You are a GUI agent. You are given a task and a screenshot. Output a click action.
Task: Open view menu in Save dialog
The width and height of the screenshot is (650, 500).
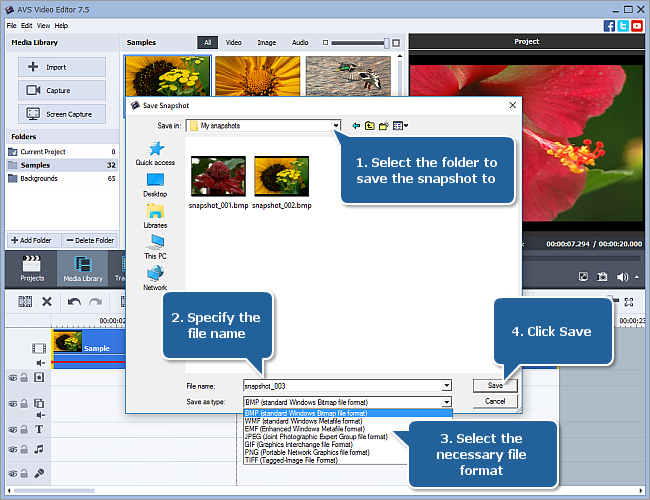tap(400, 126)
